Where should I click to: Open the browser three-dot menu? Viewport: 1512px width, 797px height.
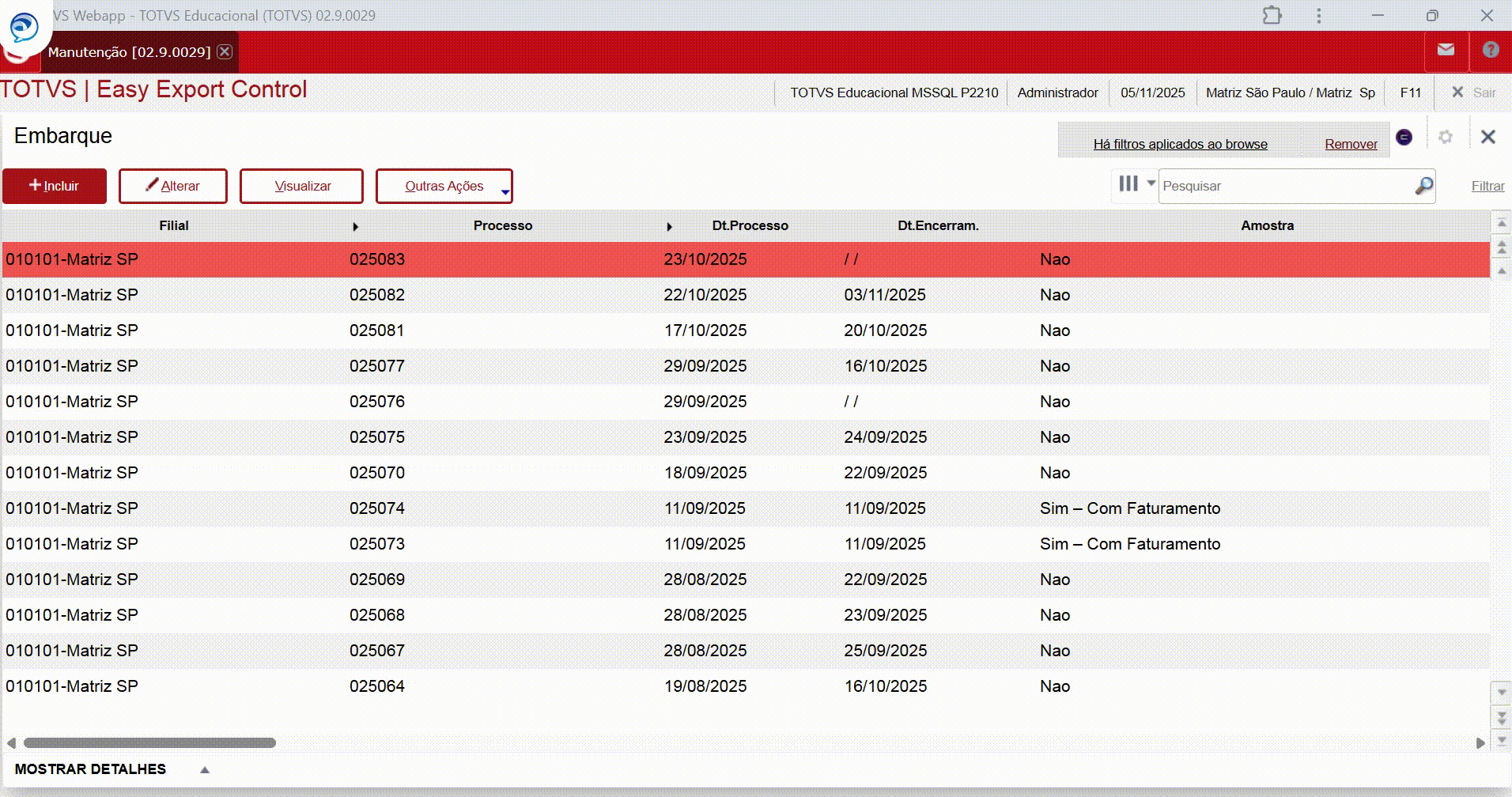[x=1318, y=15]
